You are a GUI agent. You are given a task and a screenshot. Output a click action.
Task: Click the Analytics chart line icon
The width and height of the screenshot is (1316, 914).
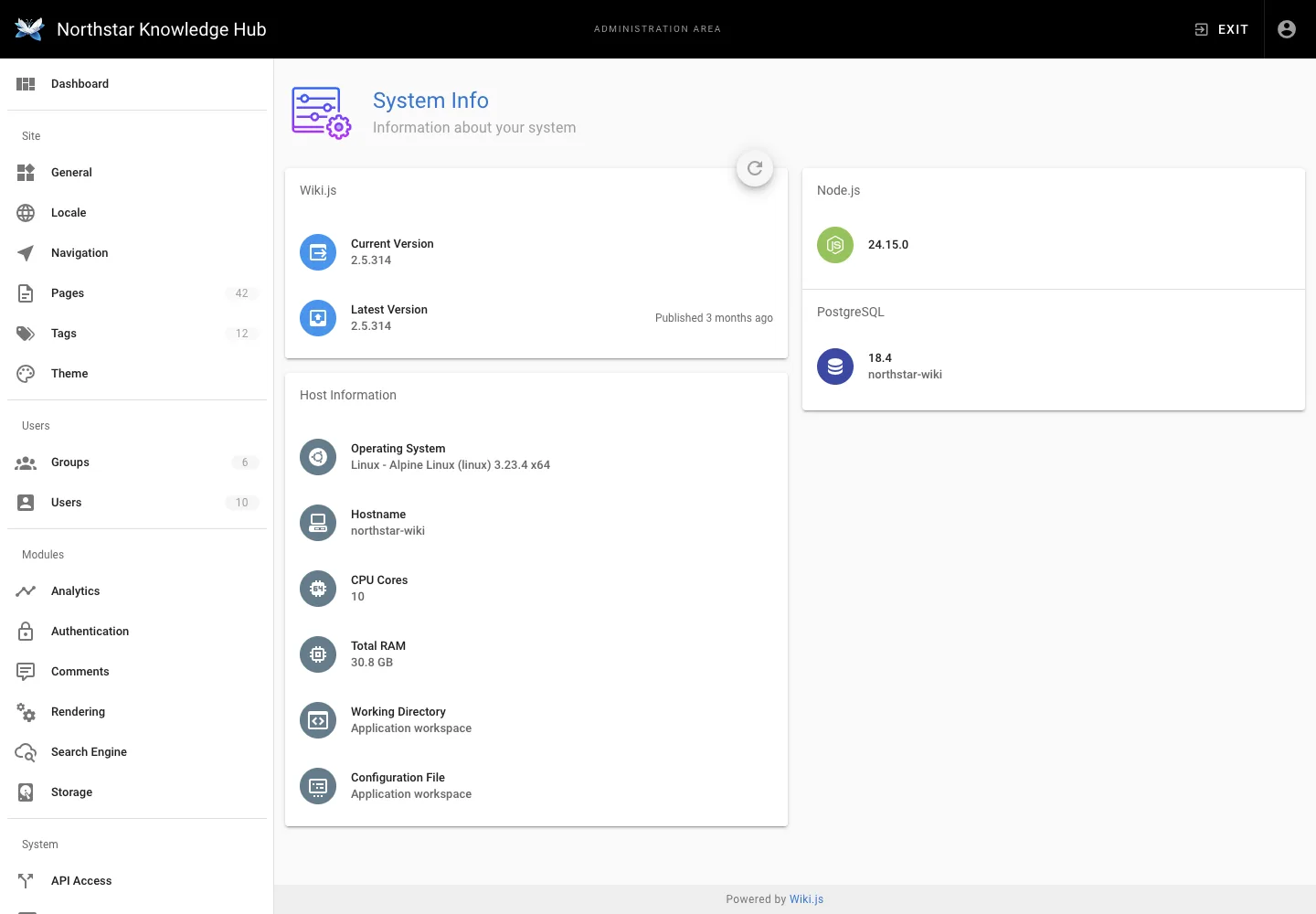point(26,591)
